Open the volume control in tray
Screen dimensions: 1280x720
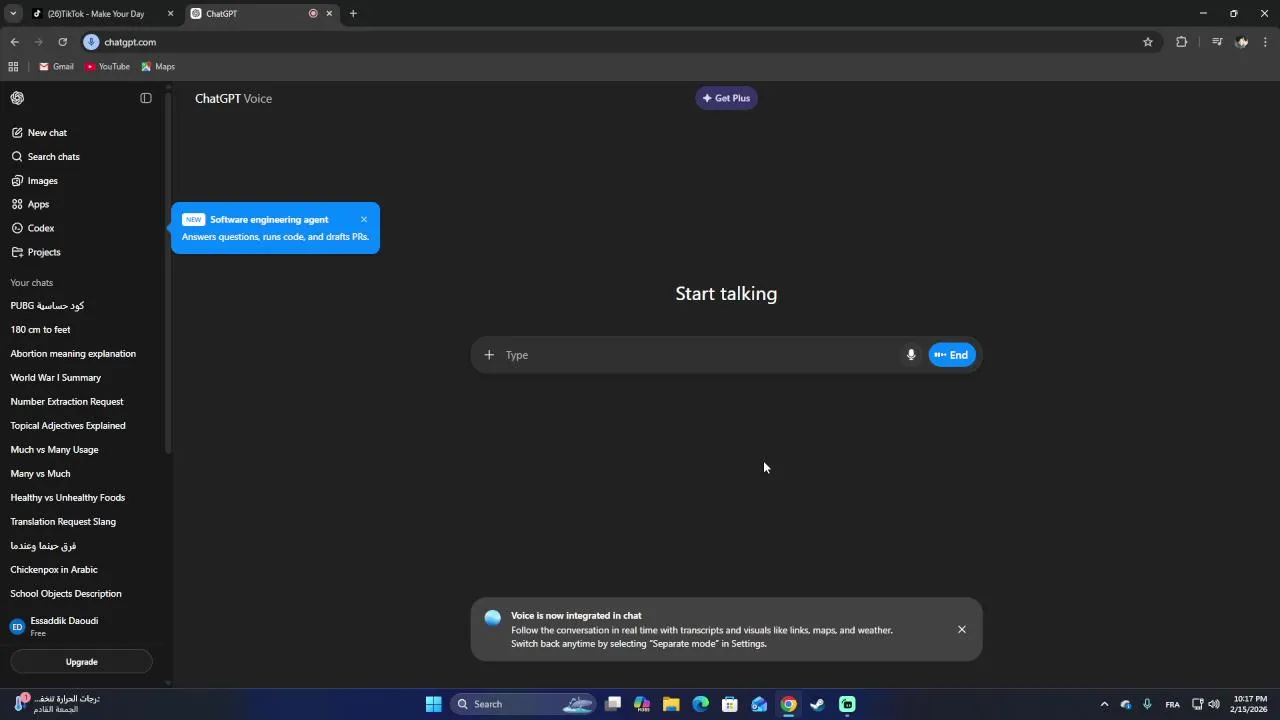tap(1213, 704)
